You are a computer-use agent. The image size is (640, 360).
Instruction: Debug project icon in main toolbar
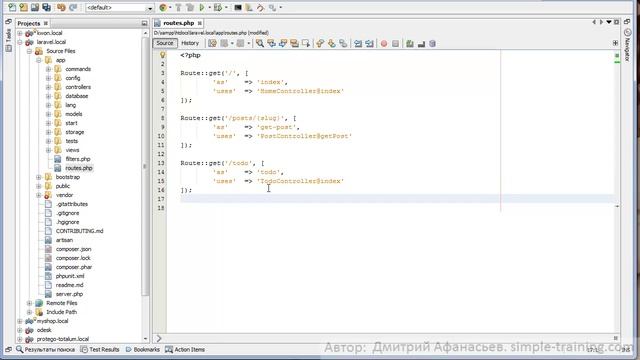[218, 7]
